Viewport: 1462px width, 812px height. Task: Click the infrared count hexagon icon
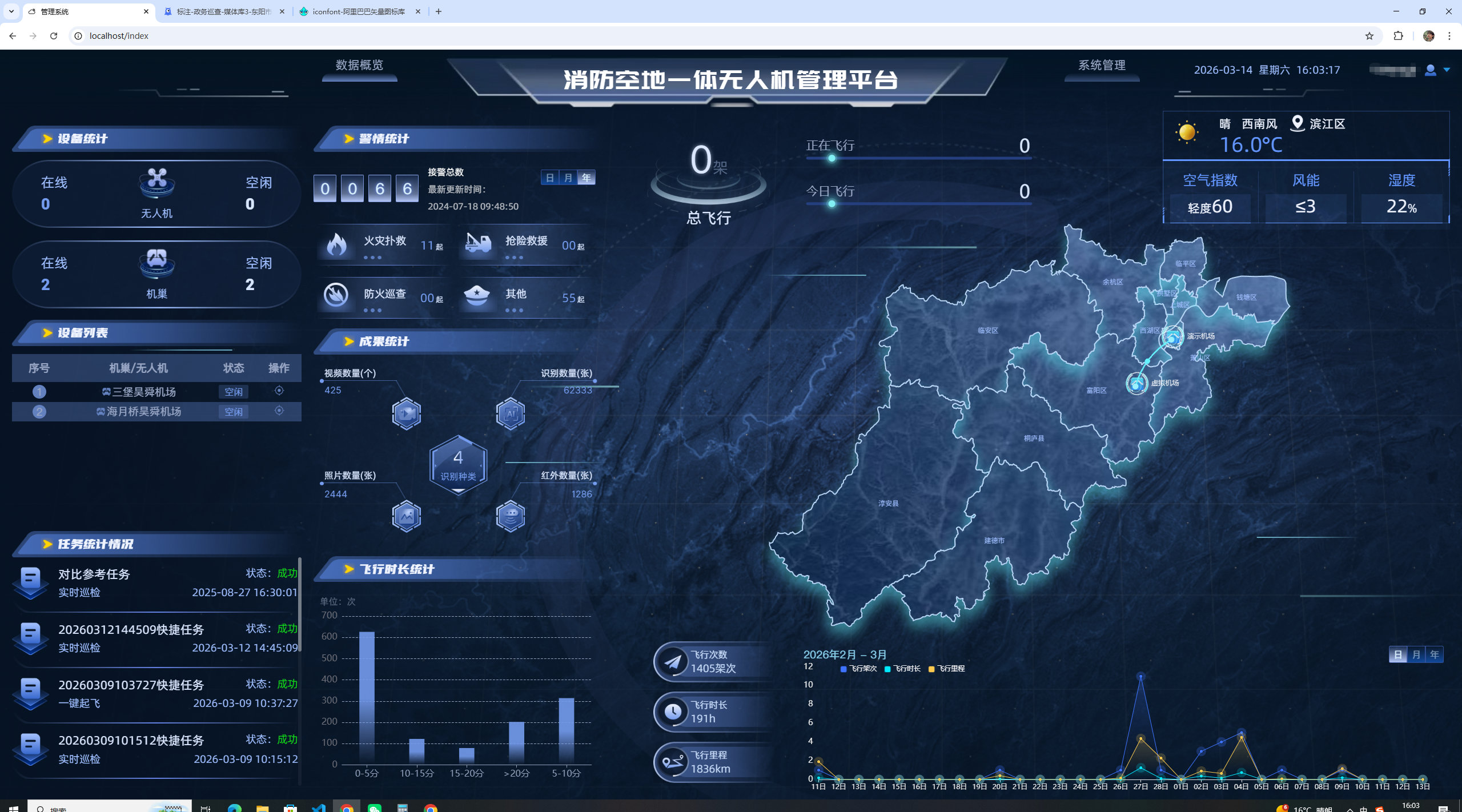pos(510,516)
